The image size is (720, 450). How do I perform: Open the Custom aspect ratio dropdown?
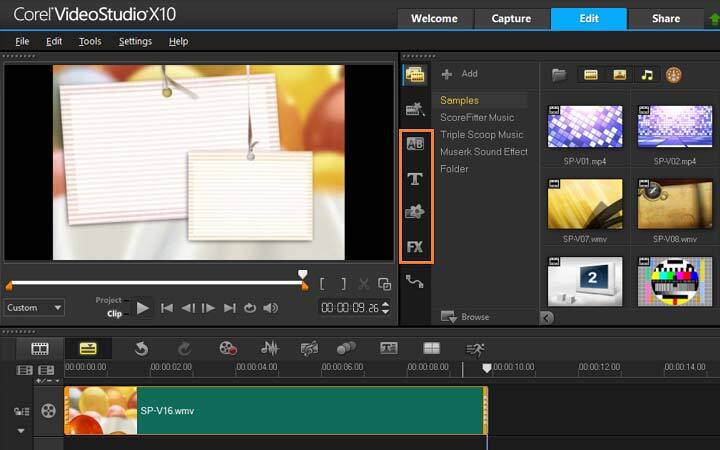34,308
